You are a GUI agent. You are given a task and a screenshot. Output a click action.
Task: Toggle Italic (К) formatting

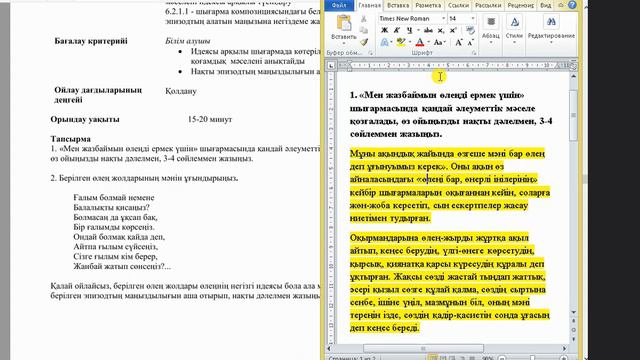click(396, 30)
